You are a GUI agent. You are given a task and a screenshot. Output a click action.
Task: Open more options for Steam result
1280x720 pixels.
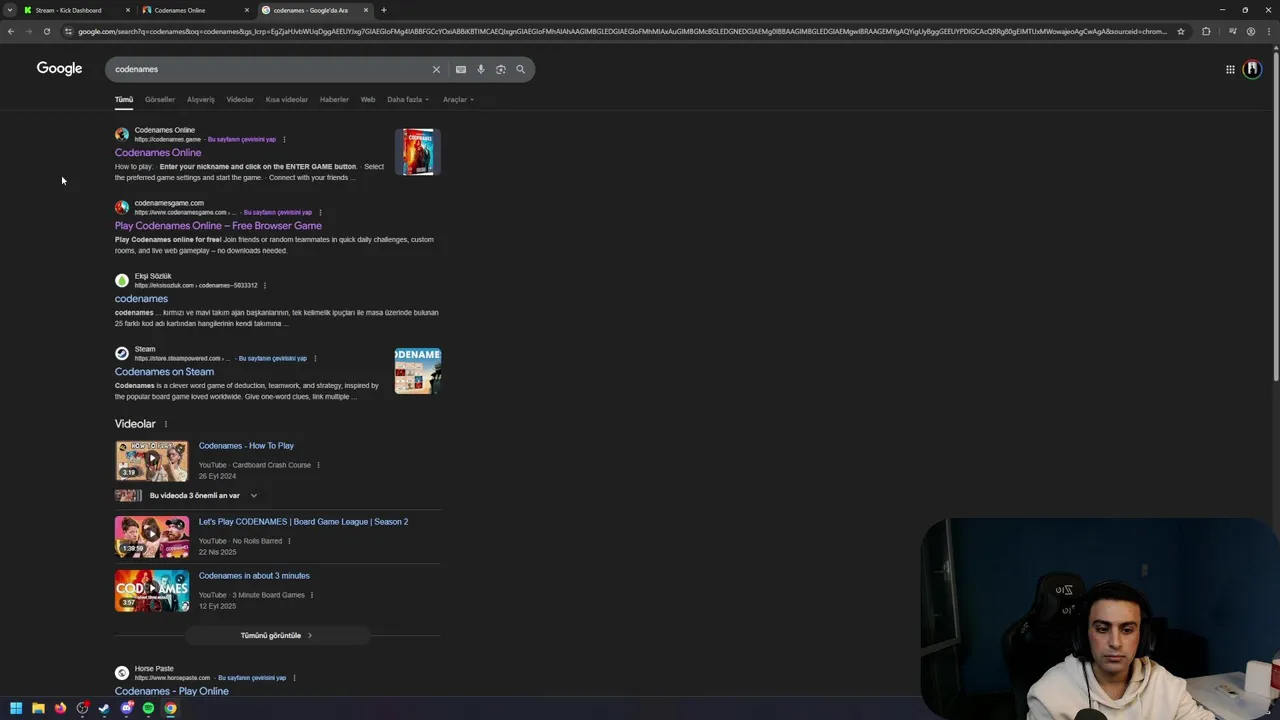[x=315, y=359]
